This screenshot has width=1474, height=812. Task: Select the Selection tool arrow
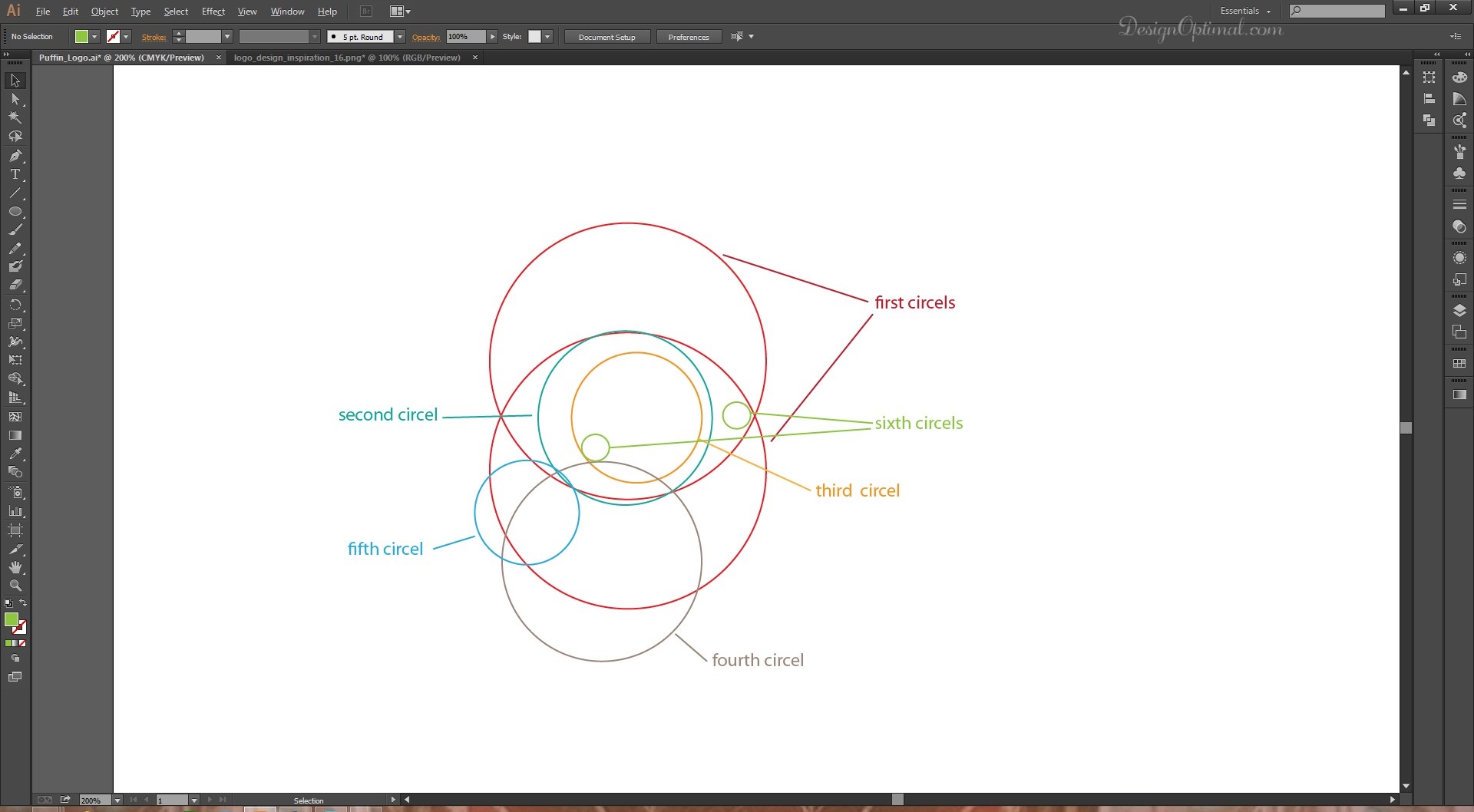[x=15, y=81]
